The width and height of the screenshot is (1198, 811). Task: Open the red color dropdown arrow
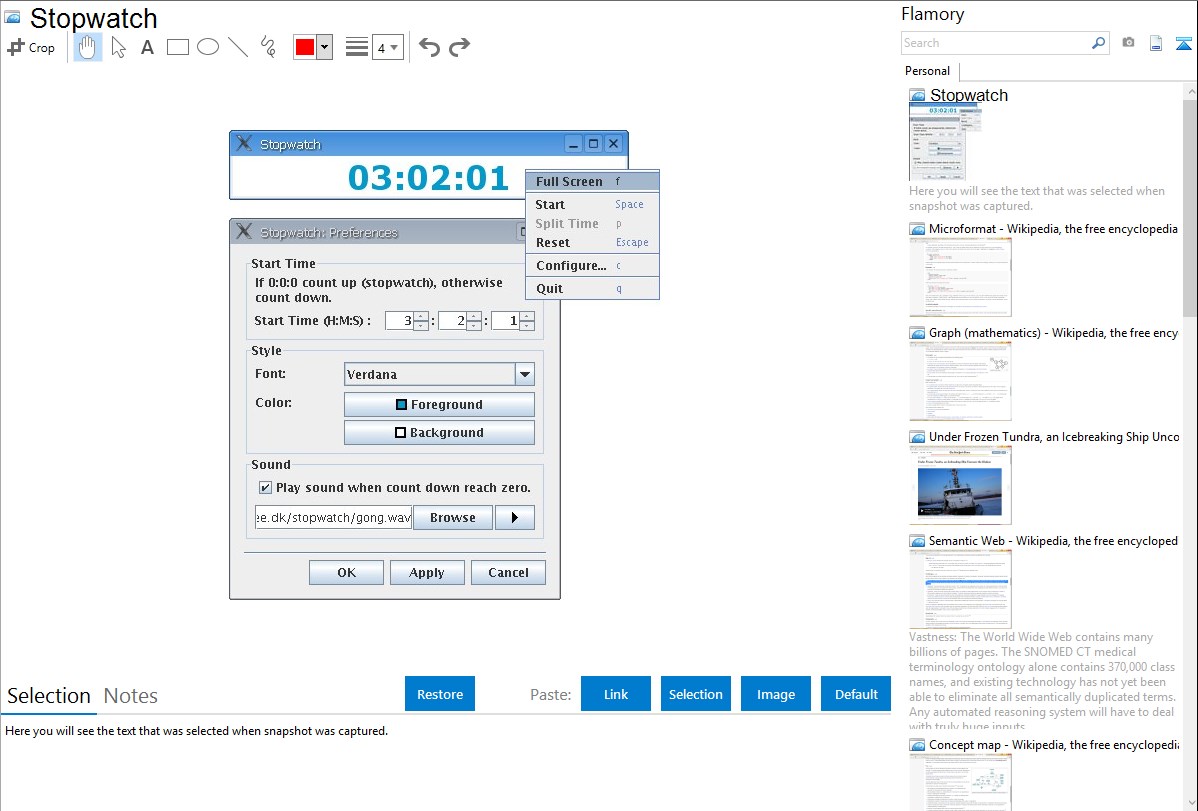tap(325, 47)
